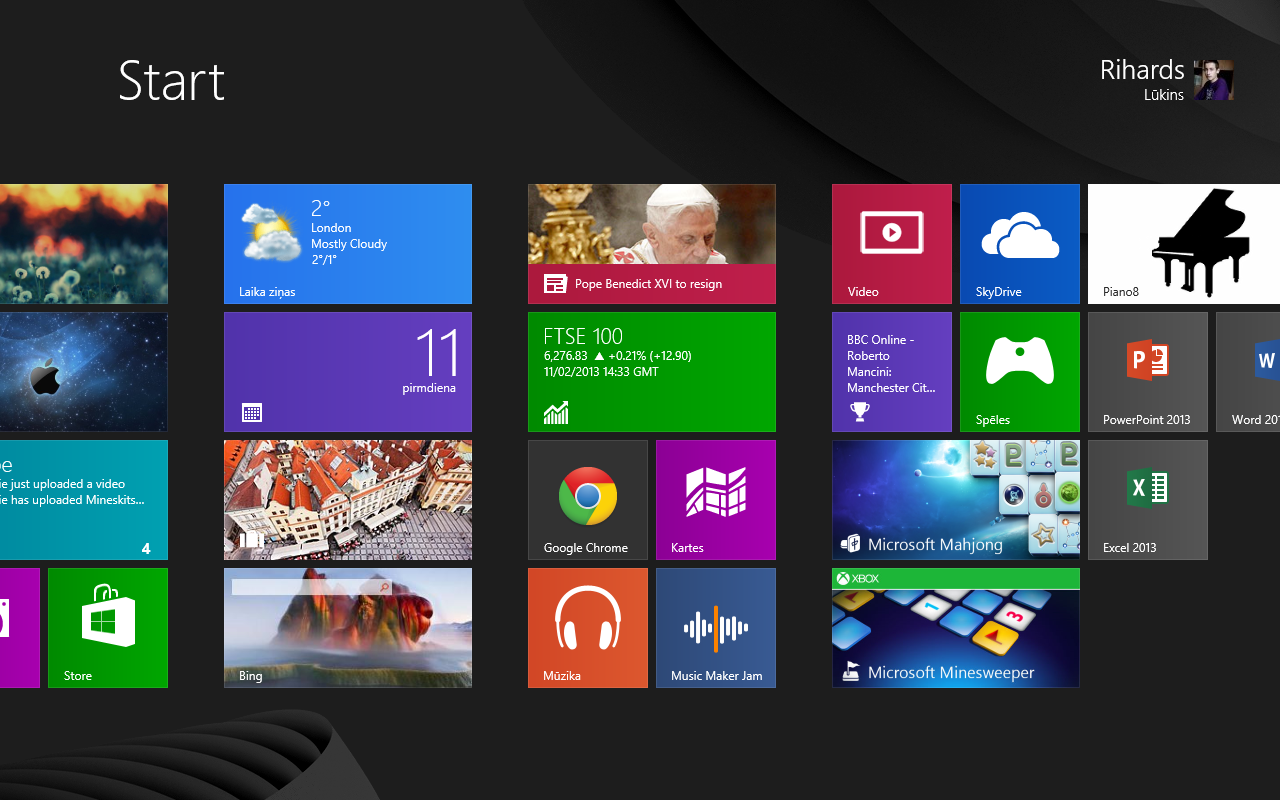The image size is (1280, 800).
Task: Click the user name Rihards
Action: coord(1142,70)
